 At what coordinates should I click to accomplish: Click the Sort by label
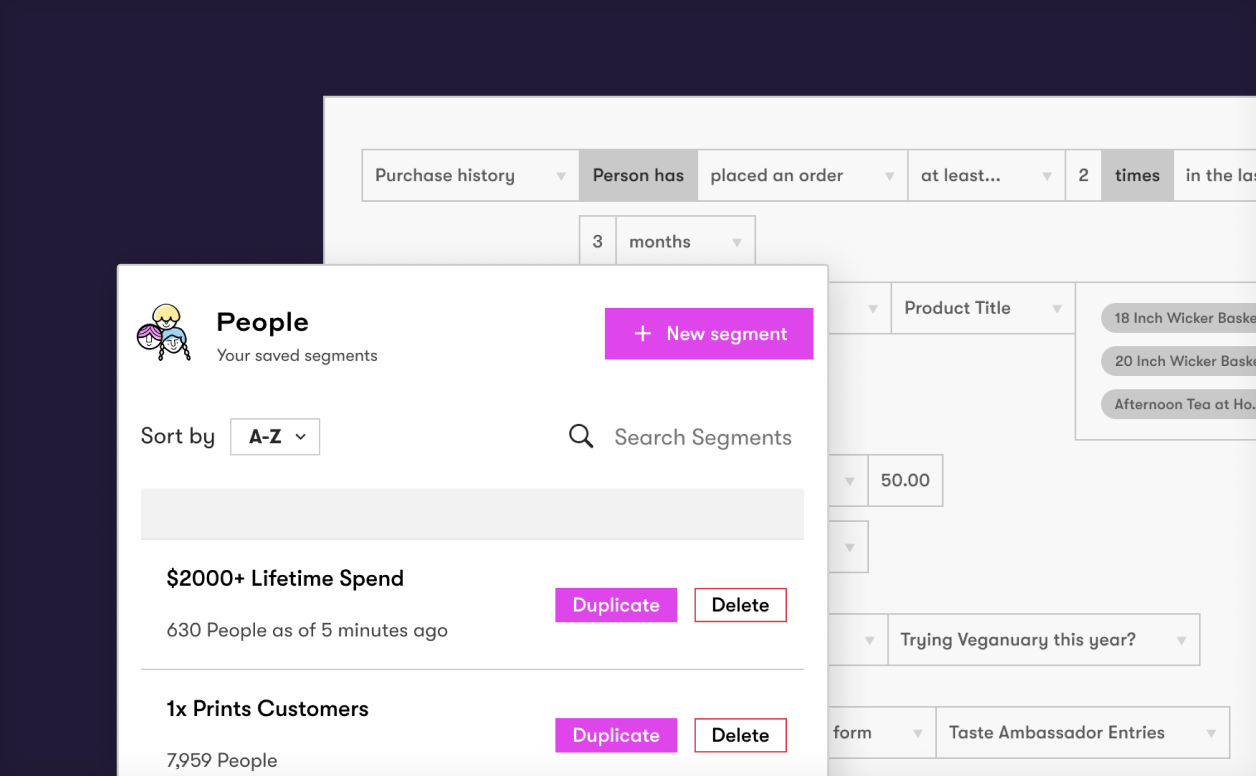(178, 436)
